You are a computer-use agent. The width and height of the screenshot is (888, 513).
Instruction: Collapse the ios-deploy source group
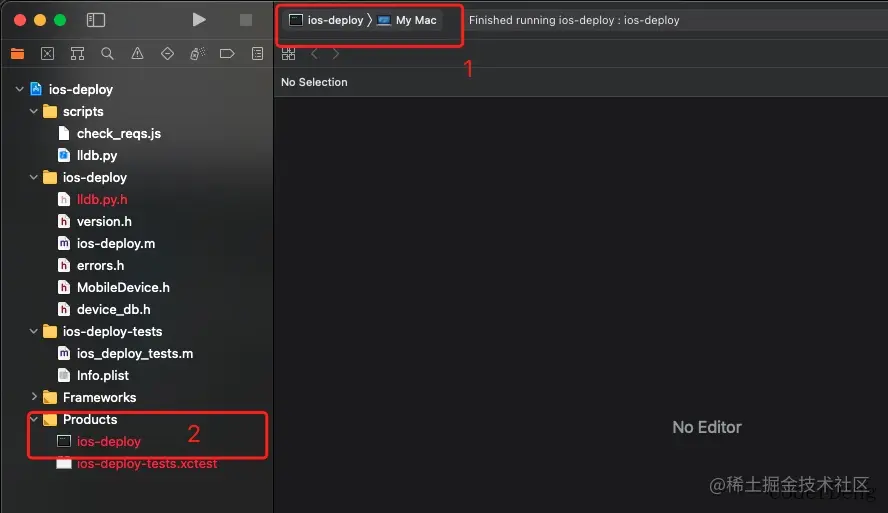point(34,177)
